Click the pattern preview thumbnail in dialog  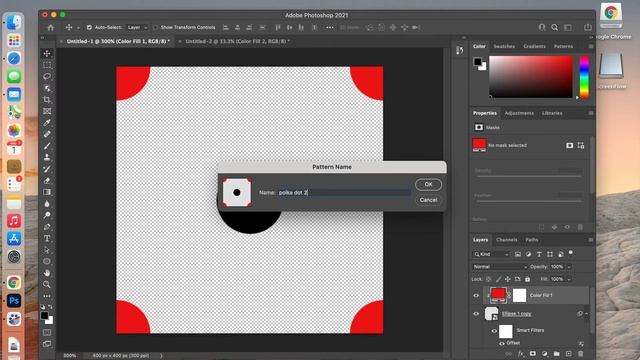click(237, 192)
